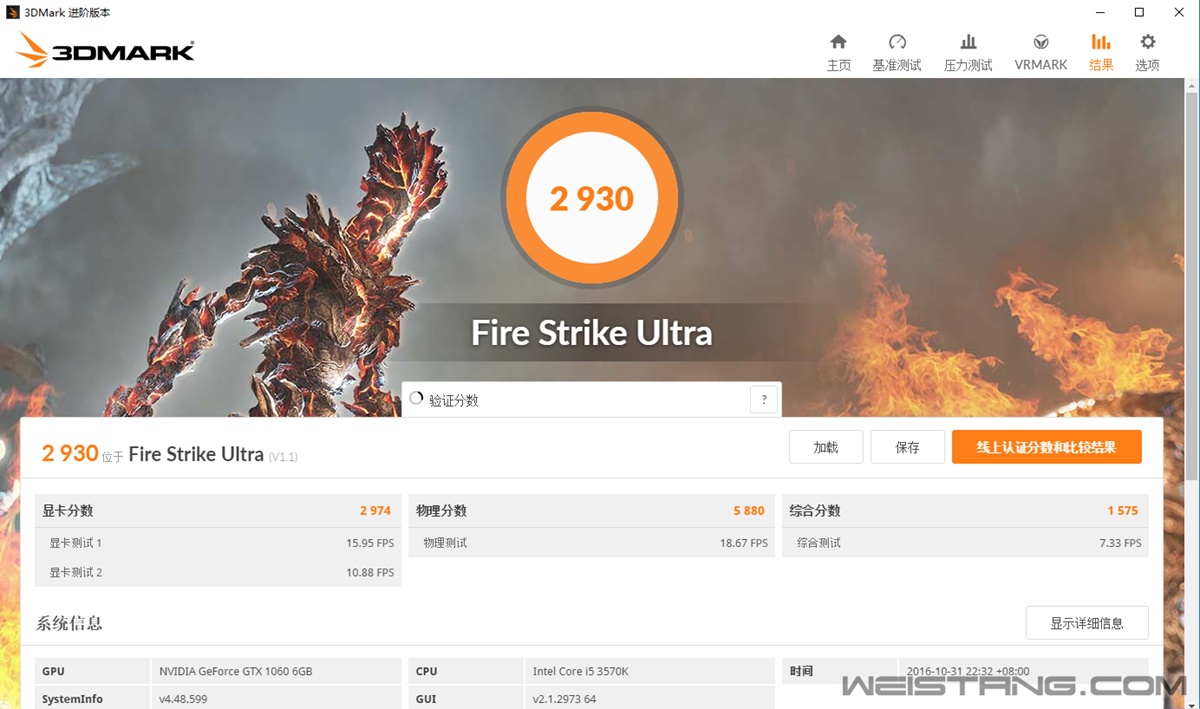Click the combined score value 1 575
This screenshot has width=1200, height=709.
1123,510
